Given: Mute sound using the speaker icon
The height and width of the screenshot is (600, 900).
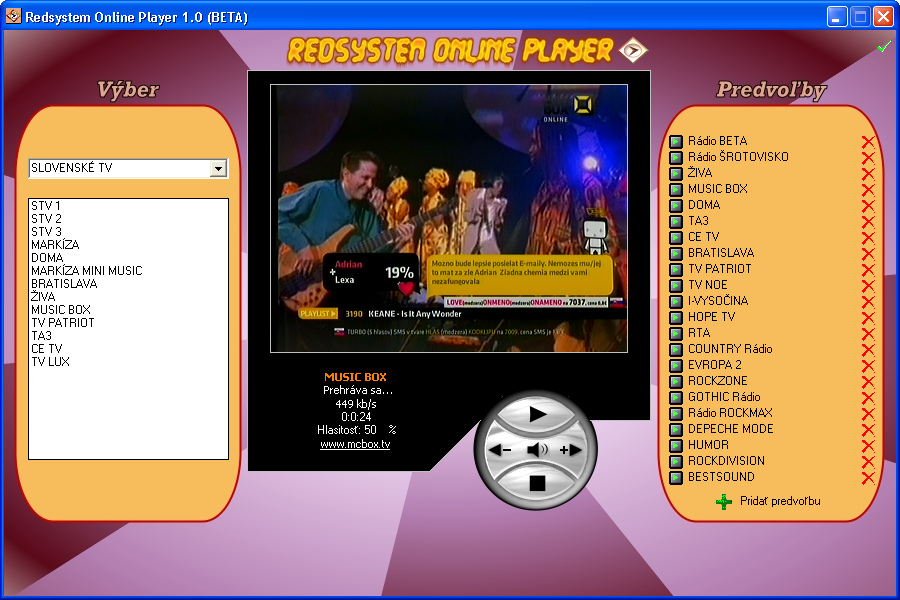Looking at the screenshot, I should (x=537, y=450).
